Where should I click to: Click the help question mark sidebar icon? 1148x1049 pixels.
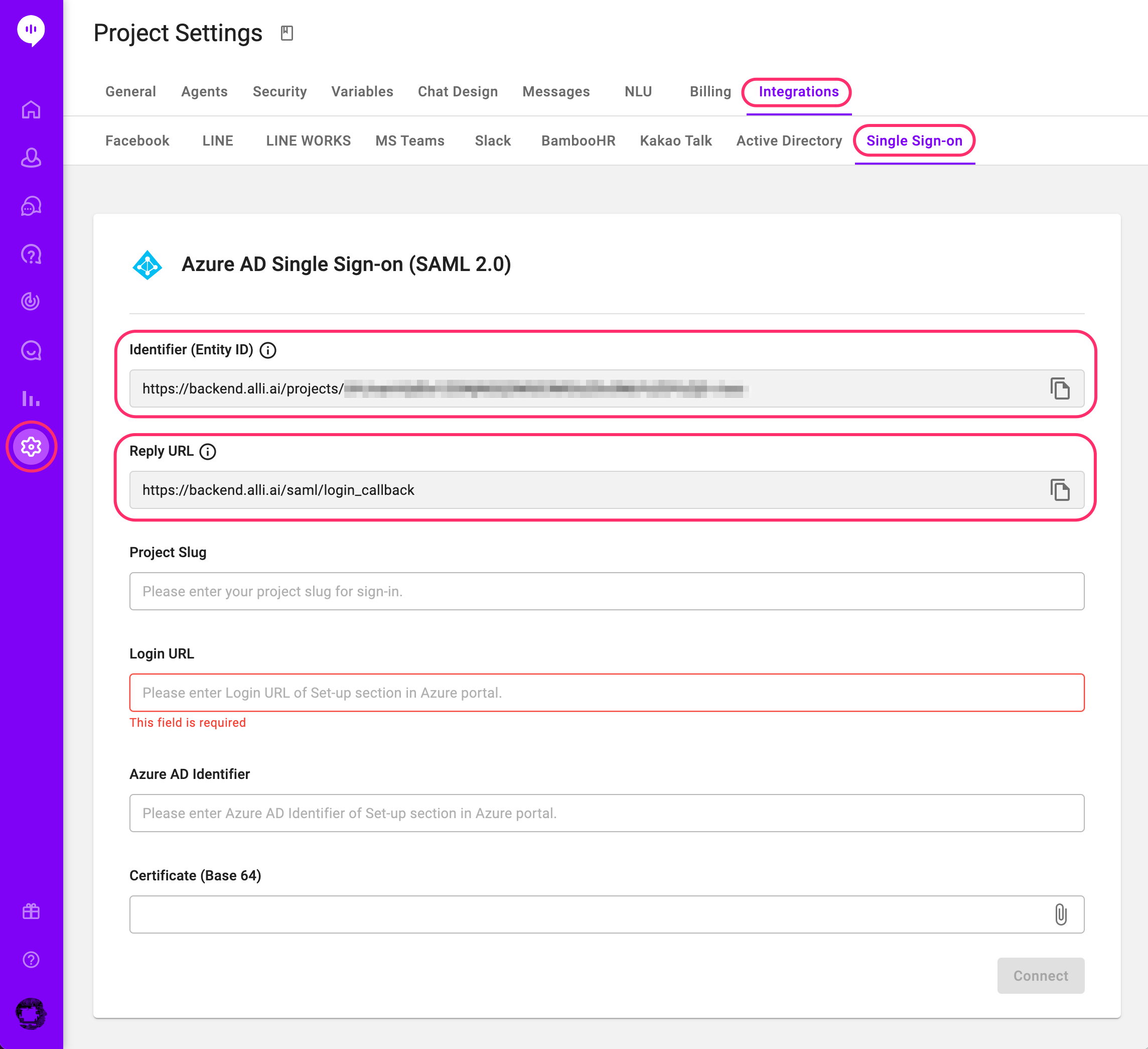[31, 960]
